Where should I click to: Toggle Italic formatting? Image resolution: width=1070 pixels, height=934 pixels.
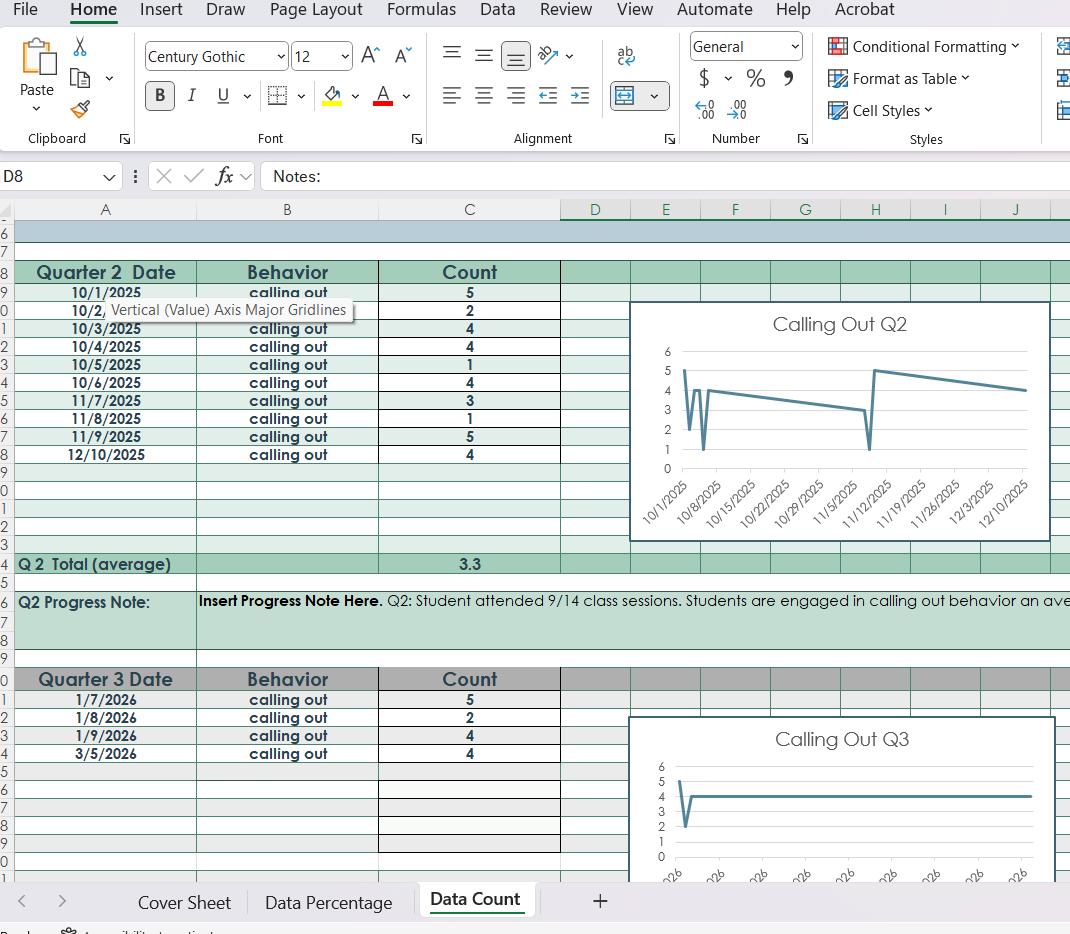tap(192, 95)
